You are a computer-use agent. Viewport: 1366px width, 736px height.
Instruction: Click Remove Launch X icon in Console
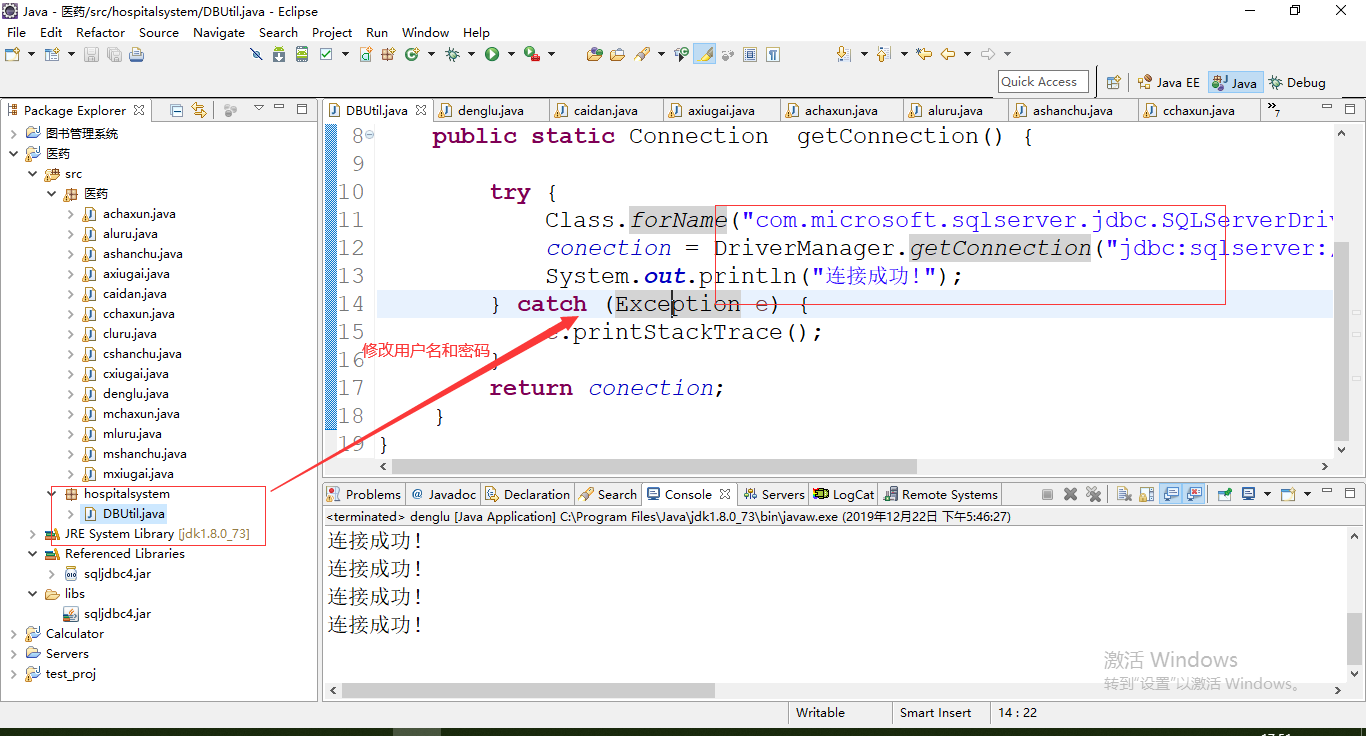[x=1070, y=494]
